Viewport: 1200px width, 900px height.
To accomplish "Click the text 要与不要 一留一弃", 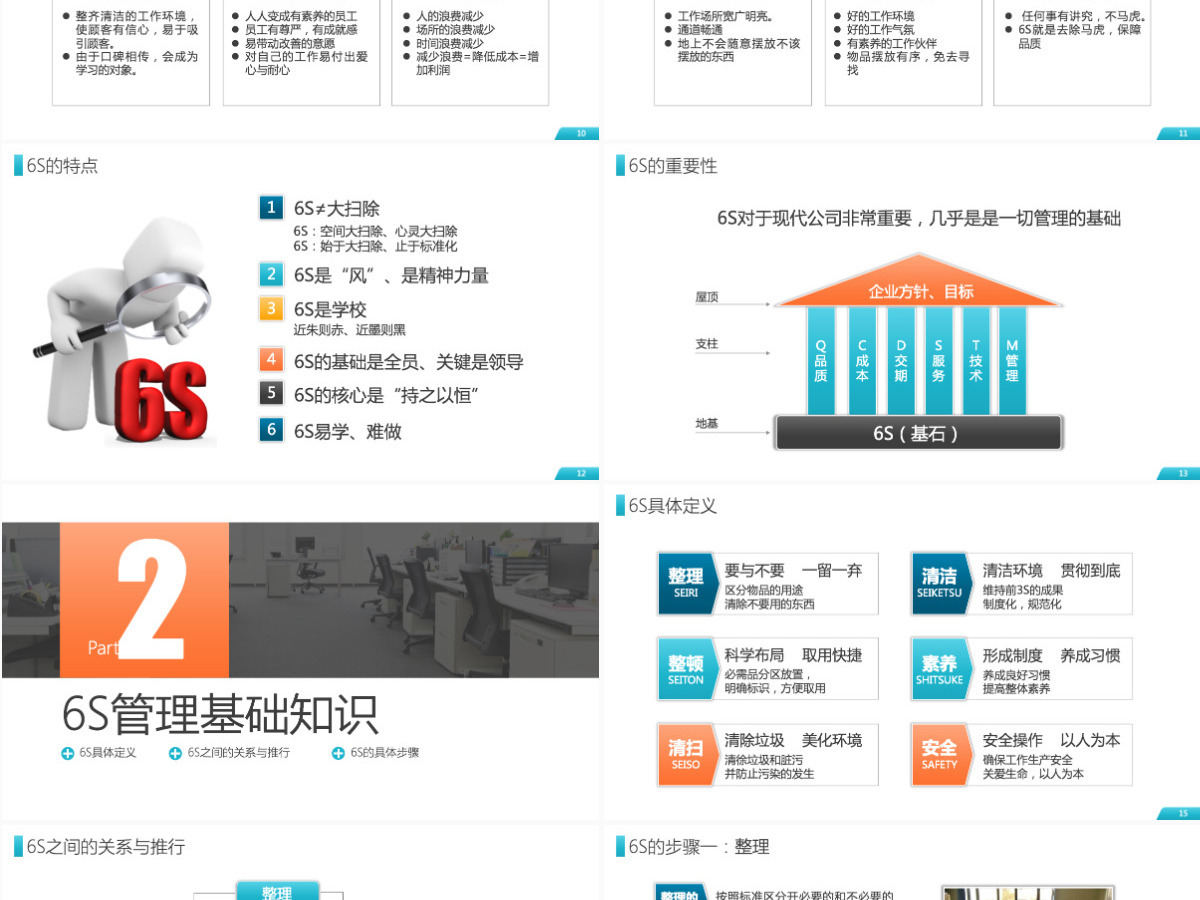I will pos(793,571).
